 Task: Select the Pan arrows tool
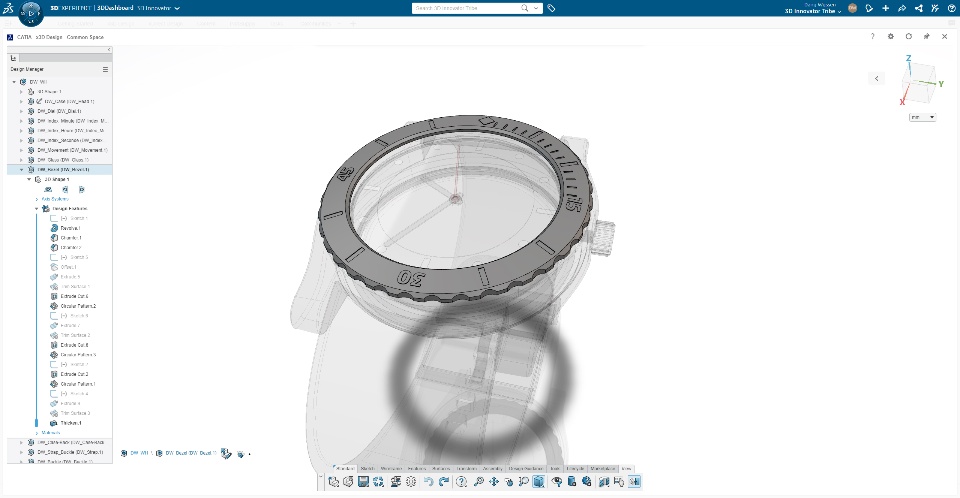(493, 482)
